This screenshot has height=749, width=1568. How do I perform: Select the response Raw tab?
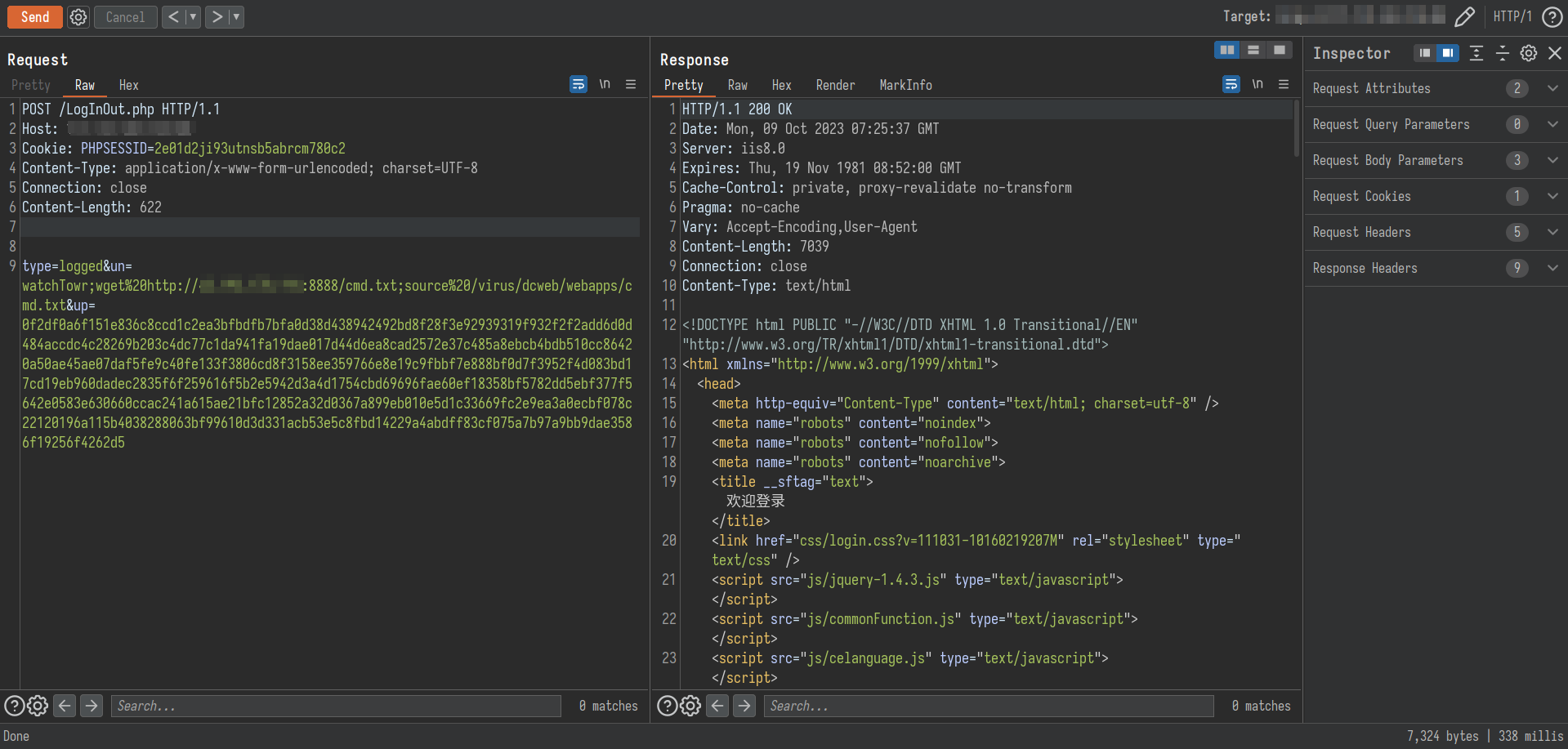coord(738,85)
